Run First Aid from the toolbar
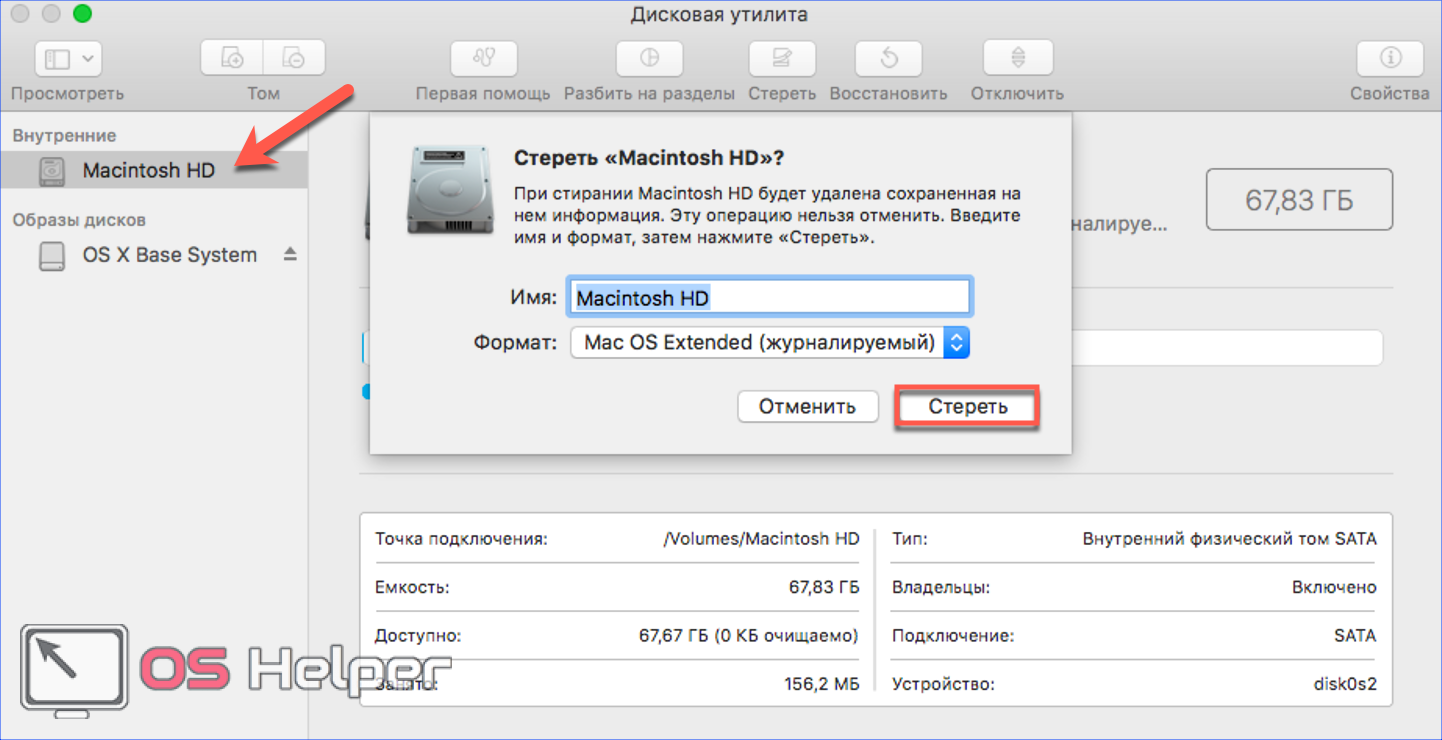The height and width of the screenshot is (740, 1442). coord(483,59)
